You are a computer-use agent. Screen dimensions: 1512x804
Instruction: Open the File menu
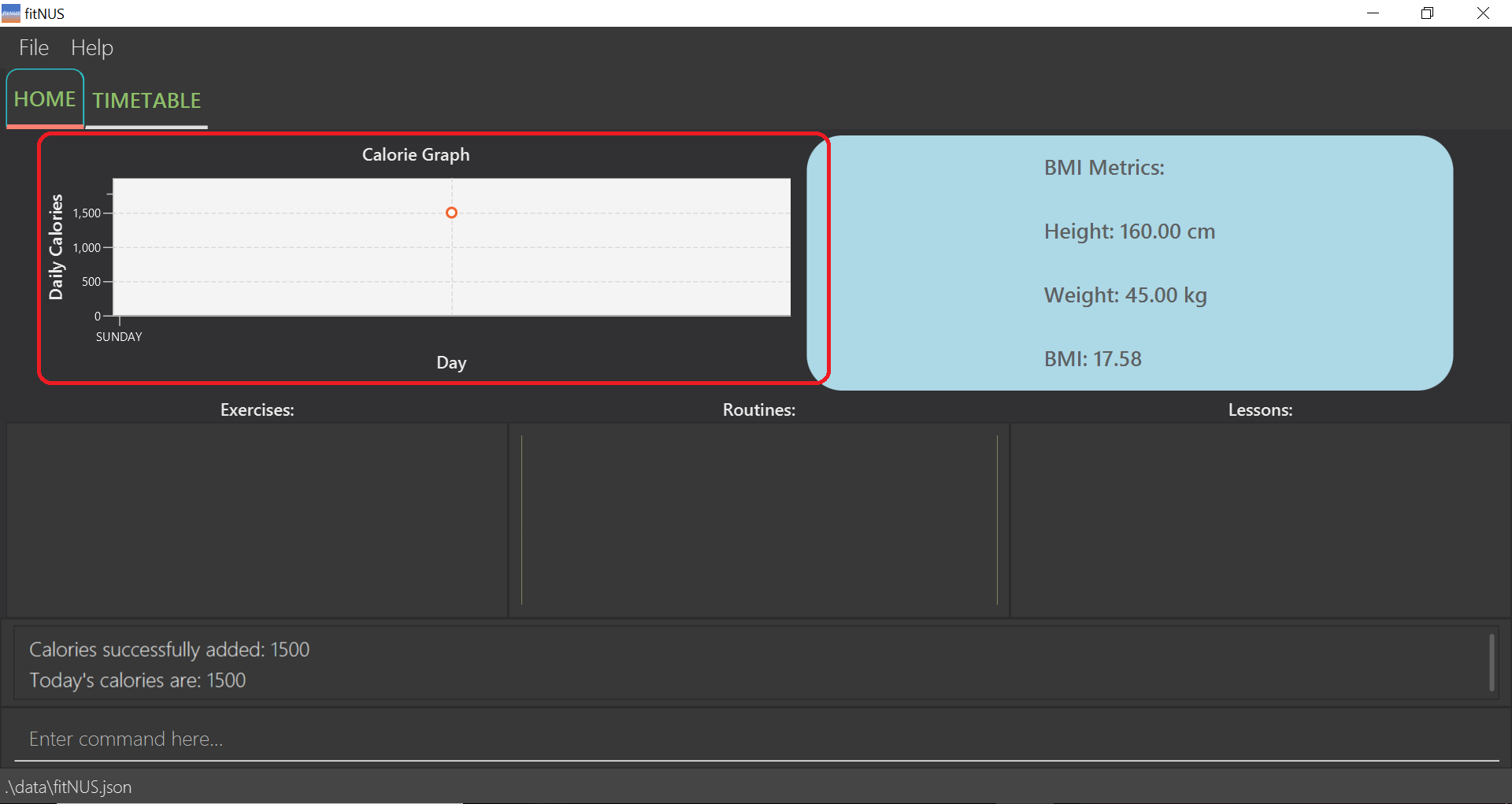tap(34, 48)
